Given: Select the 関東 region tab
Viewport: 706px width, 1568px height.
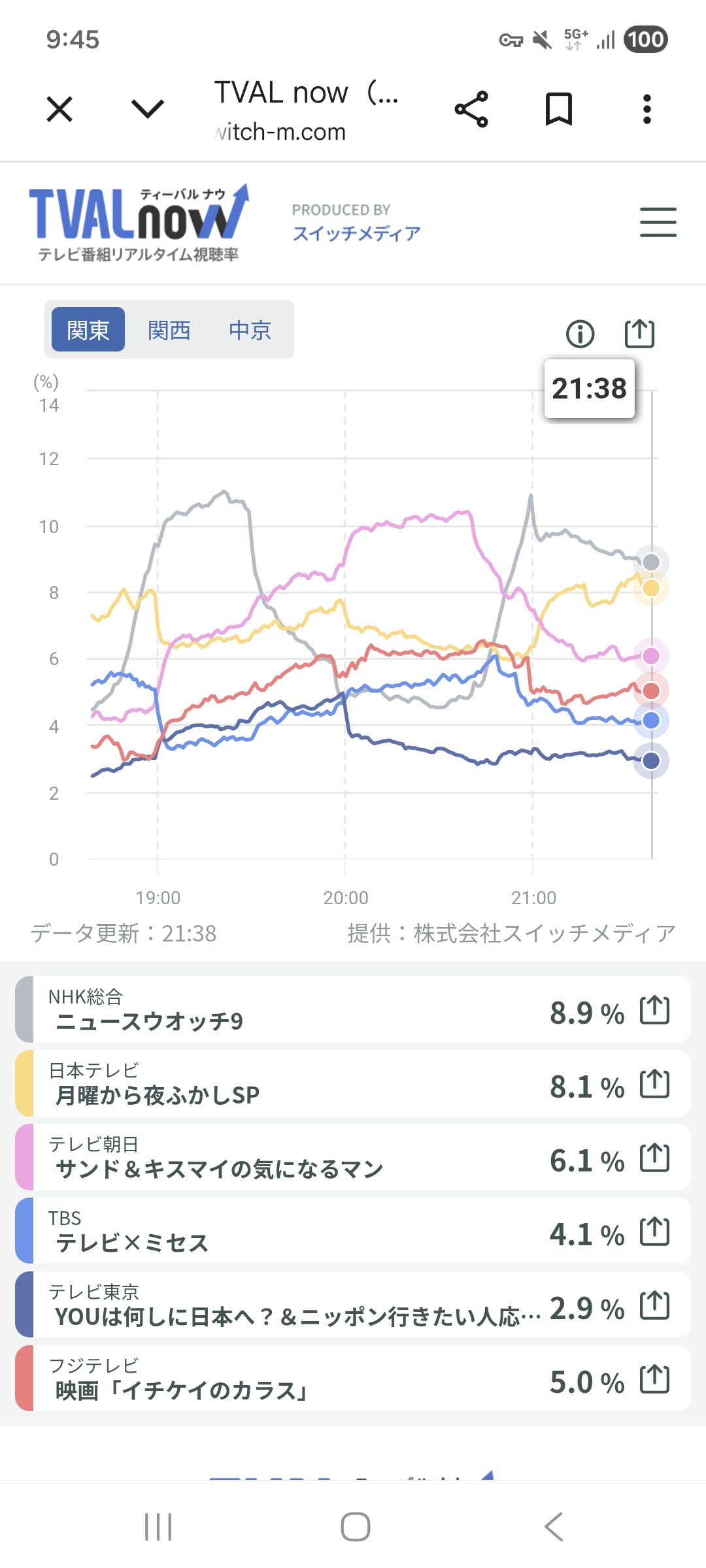Looking at the screenshot, I should (88, 330).
